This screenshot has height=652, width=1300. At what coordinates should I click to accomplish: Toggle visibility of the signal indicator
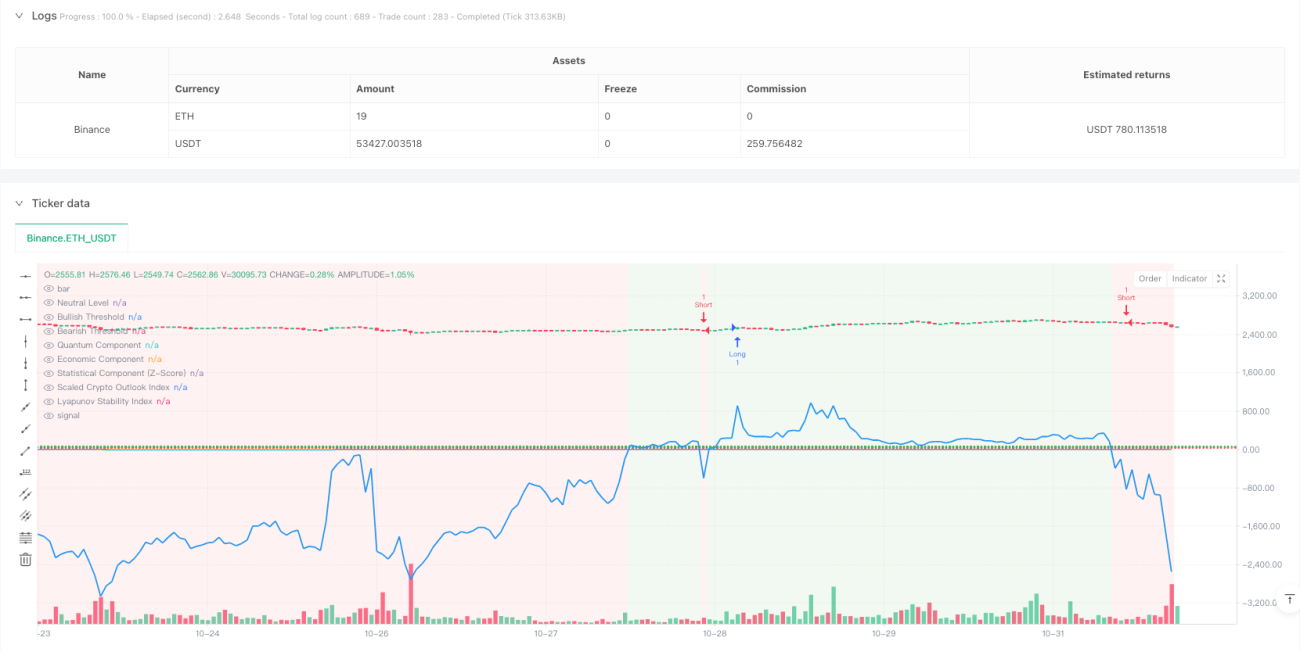point(49,415)
